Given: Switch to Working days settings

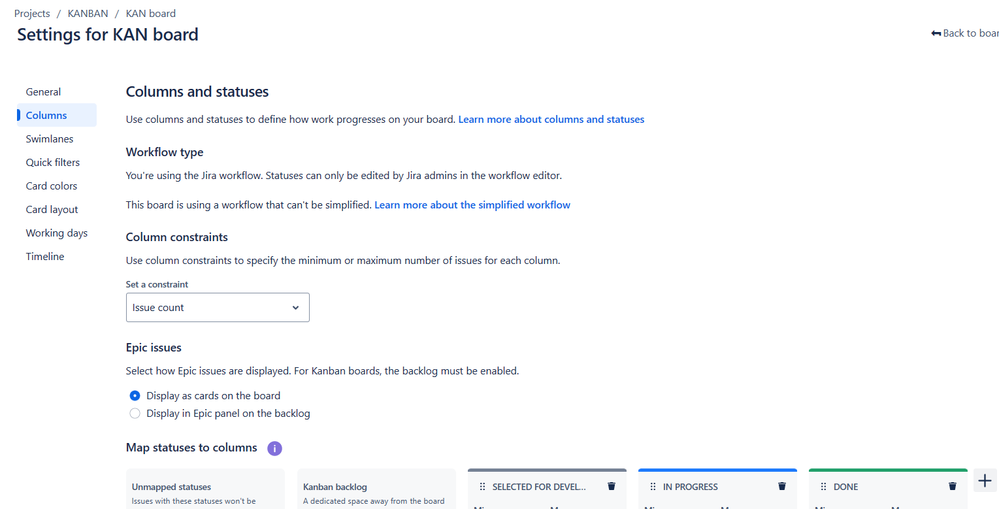Looking at the screenshot, I should click(57, 233).
